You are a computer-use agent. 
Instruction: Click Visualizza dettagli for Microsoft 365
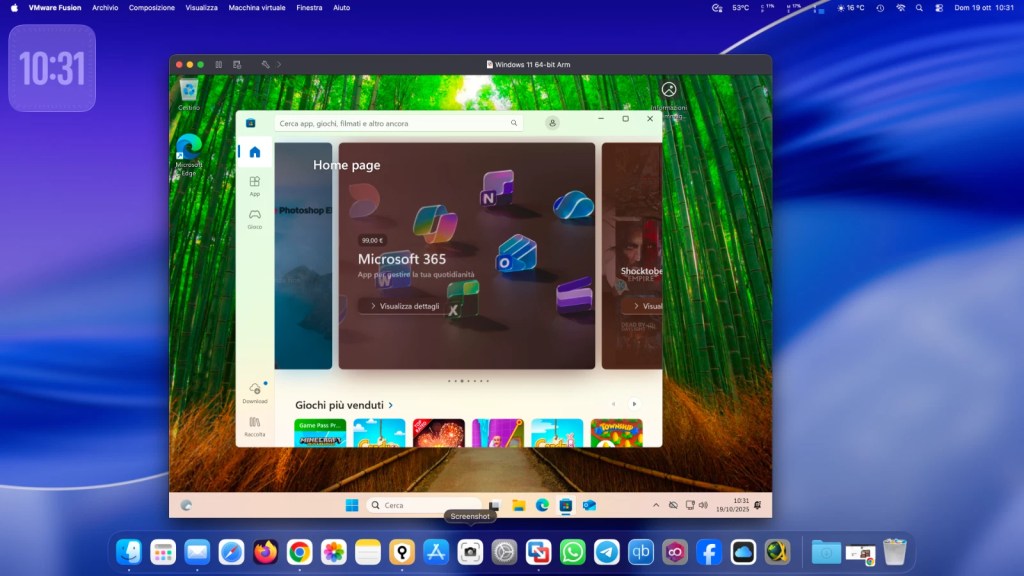pyautogui.click(x=405, y=306)
